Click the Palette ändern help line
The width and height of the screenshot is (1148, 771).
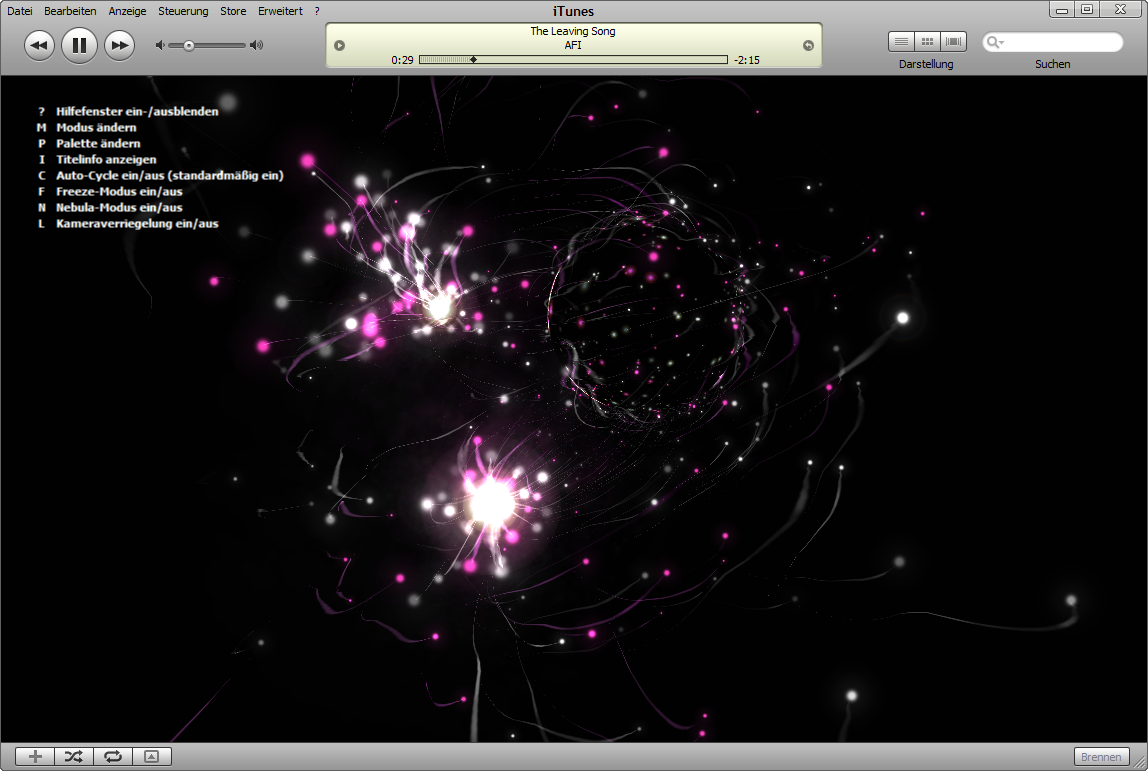tap(89, 144)
